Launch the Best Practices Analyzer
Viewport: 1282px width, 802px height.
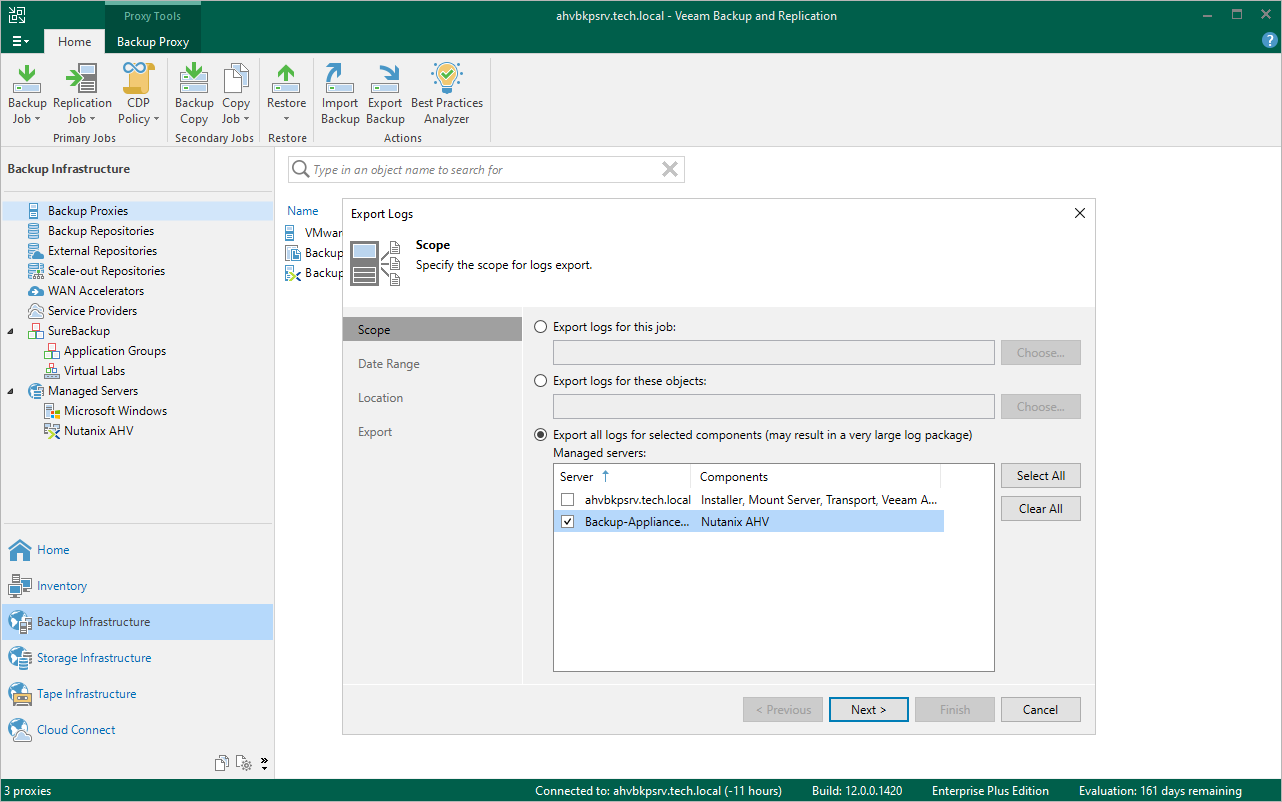(447, 94)
